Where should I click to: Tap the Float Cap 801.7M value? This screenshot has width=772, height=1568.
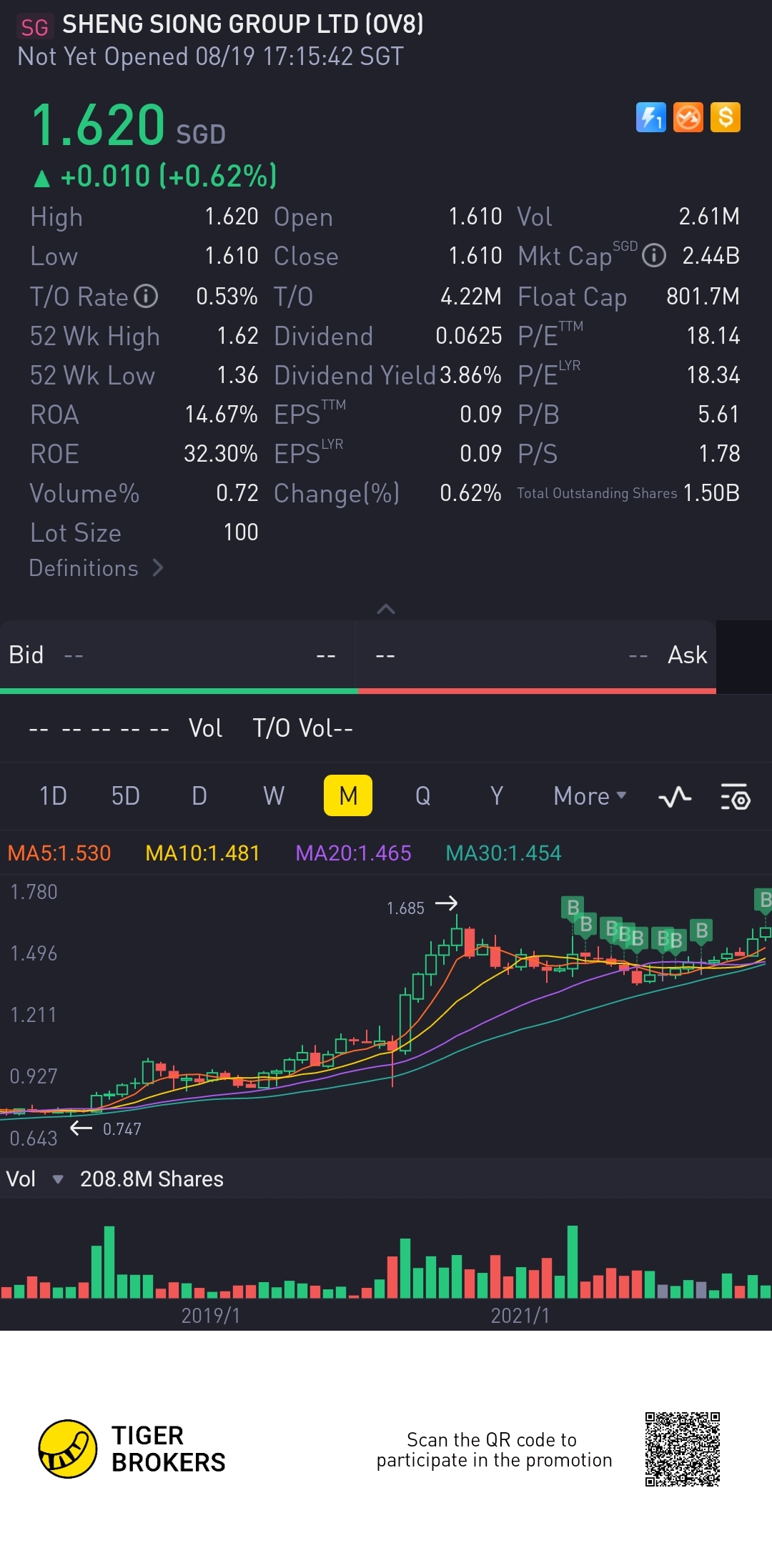[x=703, y=297]
